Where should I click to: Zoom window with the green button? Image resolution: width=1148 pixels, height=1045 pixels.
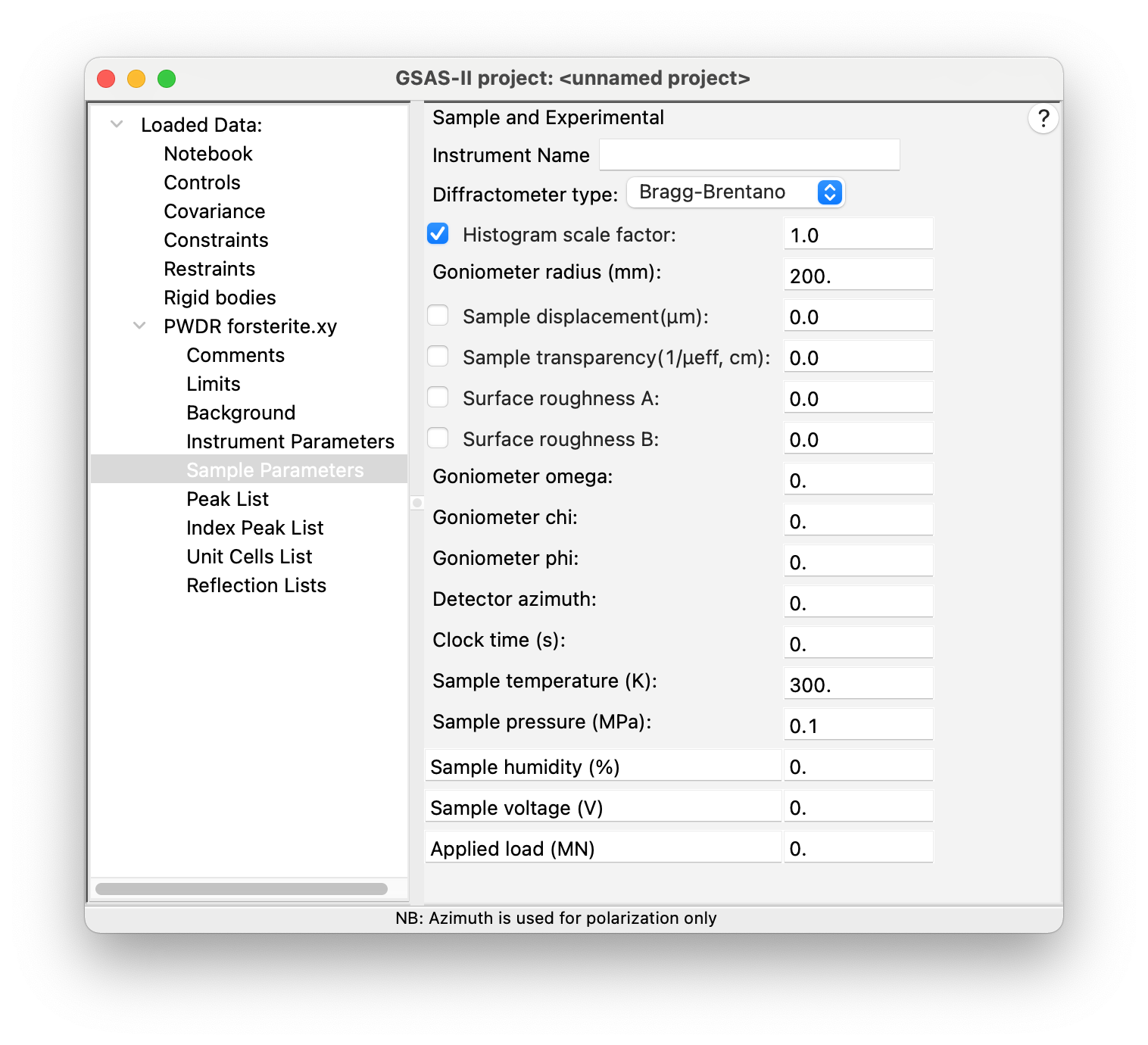click(x=167, y=79)
